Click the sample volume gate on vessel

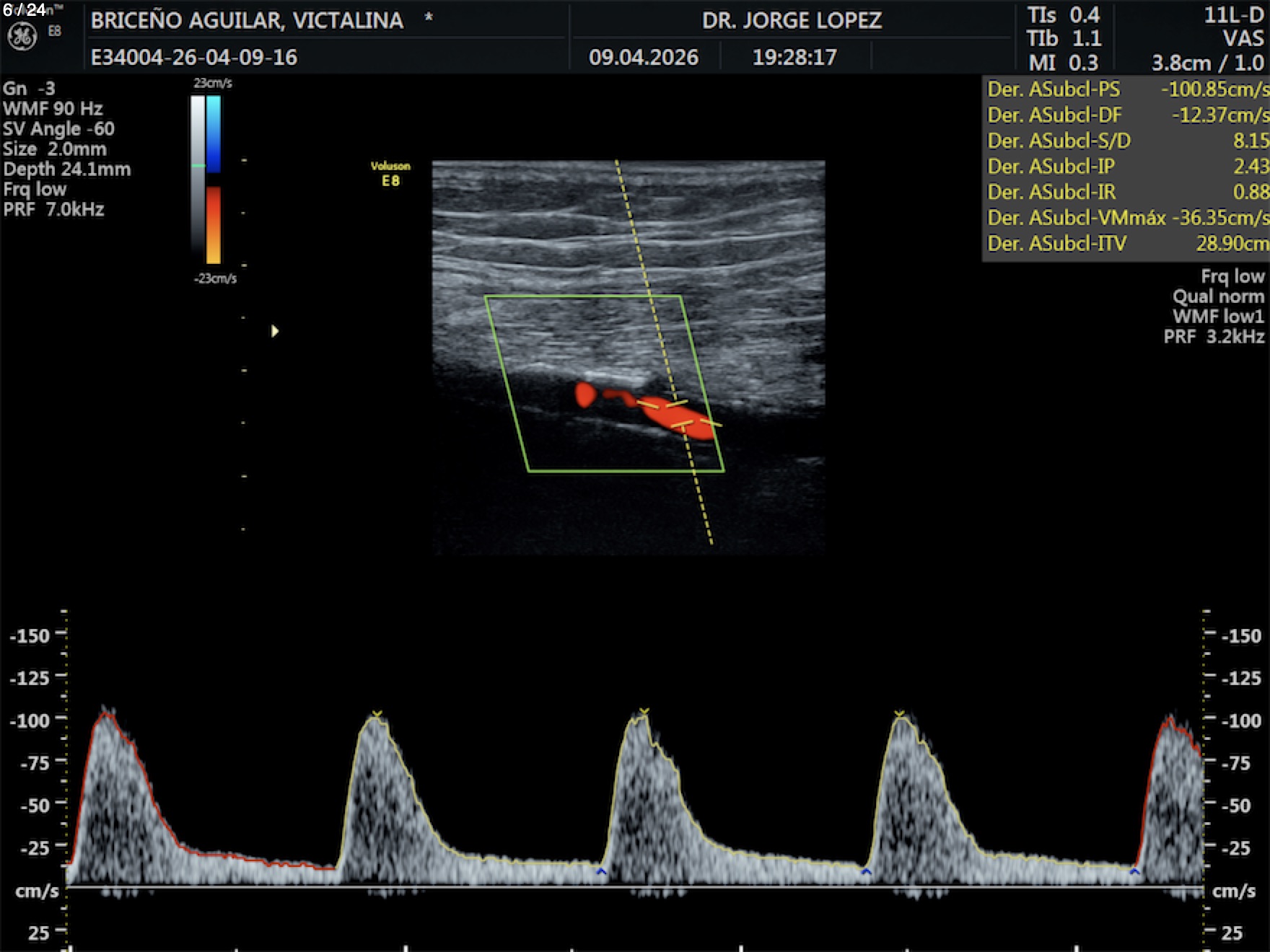click(678, 415)
